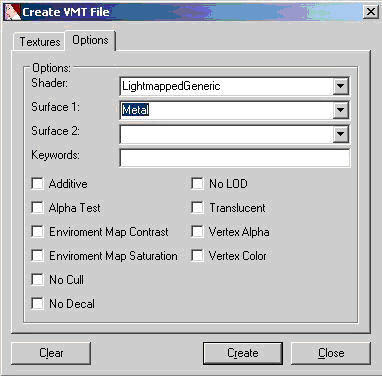Open the Shader dropdown arrow
Image resolution: width=382 pixels, height=376 pixels.
[340, 86]
